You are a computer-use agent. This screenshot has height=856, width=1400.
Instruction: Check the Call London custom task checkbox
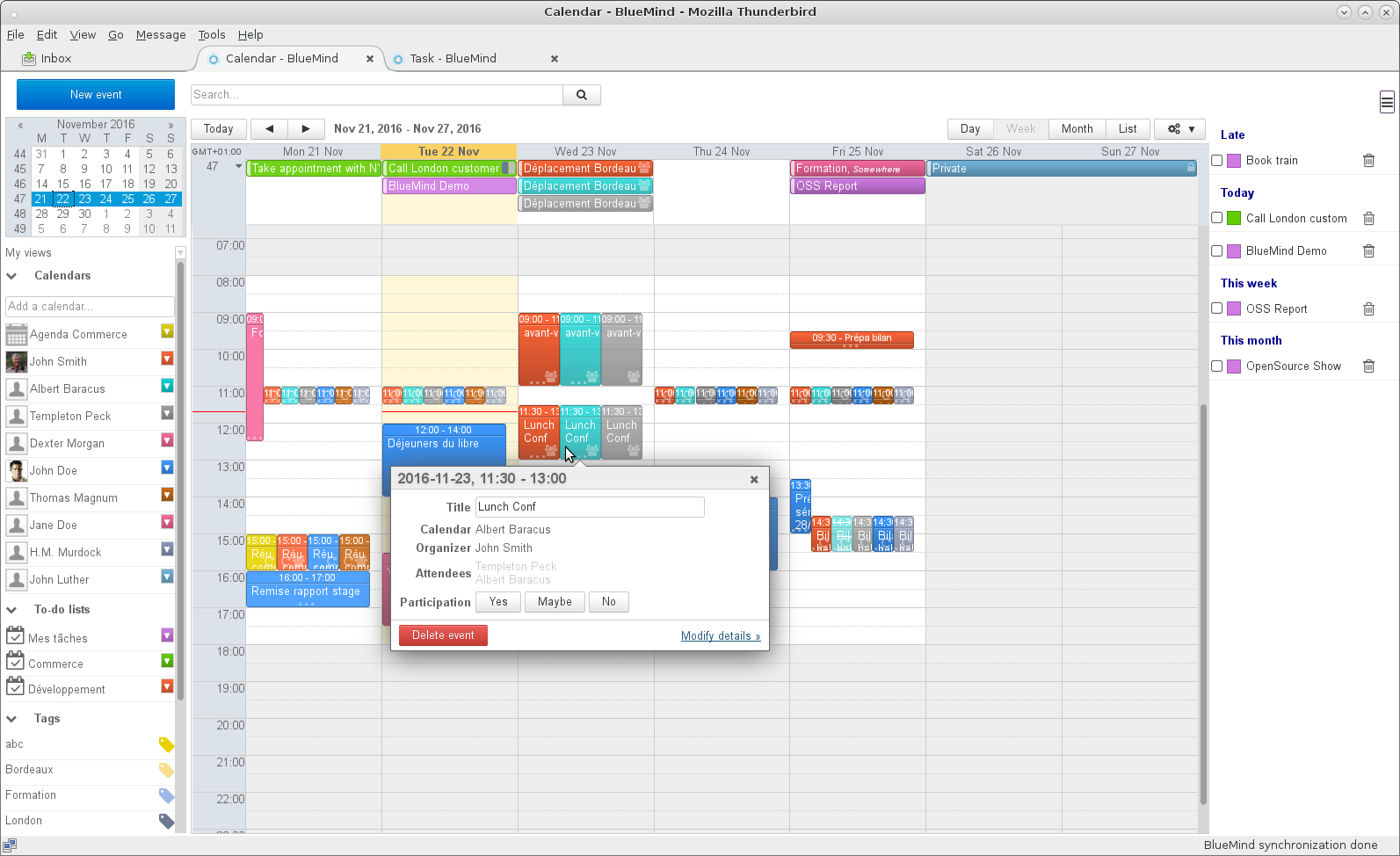click(x=1217, y=218)
